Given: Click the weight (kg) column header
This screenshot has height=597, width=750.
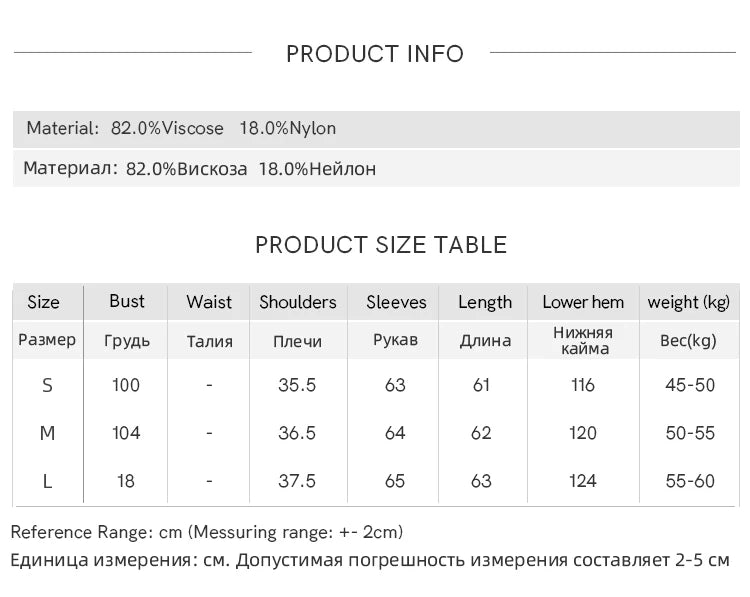Looking at the screenshot, I should click(x=688, y=302).
